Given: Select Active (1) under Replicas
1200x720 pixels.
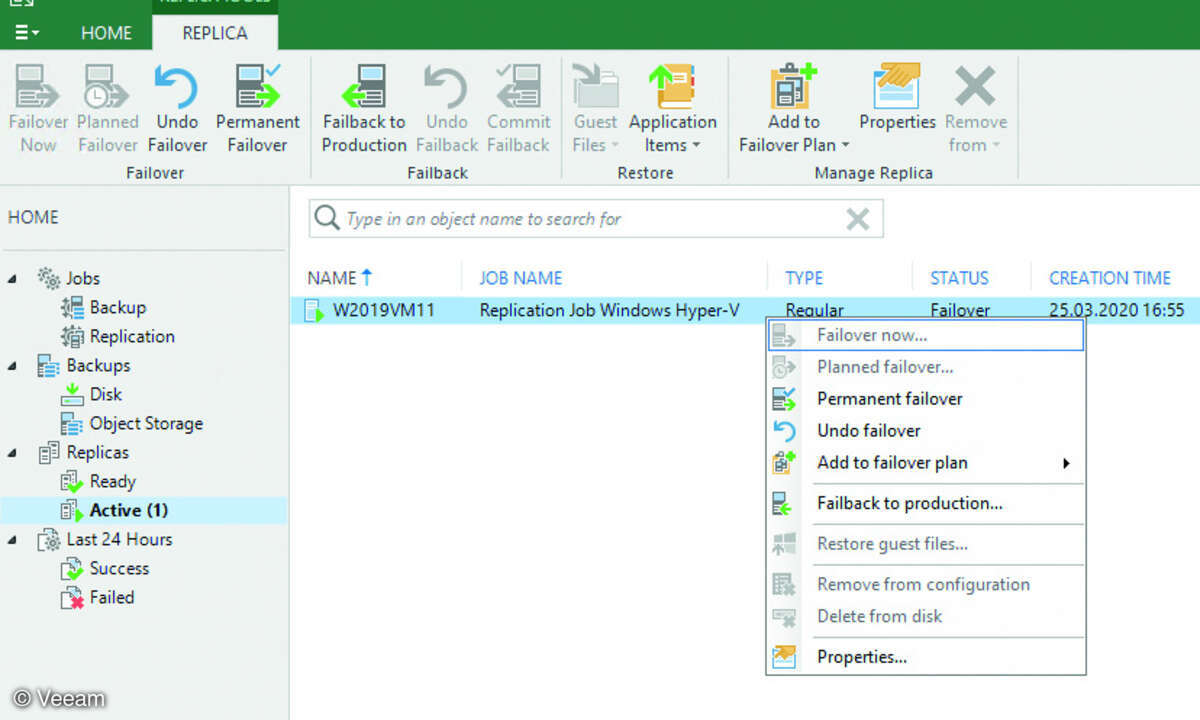Looking at the screenshot, I should tap(128, 510).
